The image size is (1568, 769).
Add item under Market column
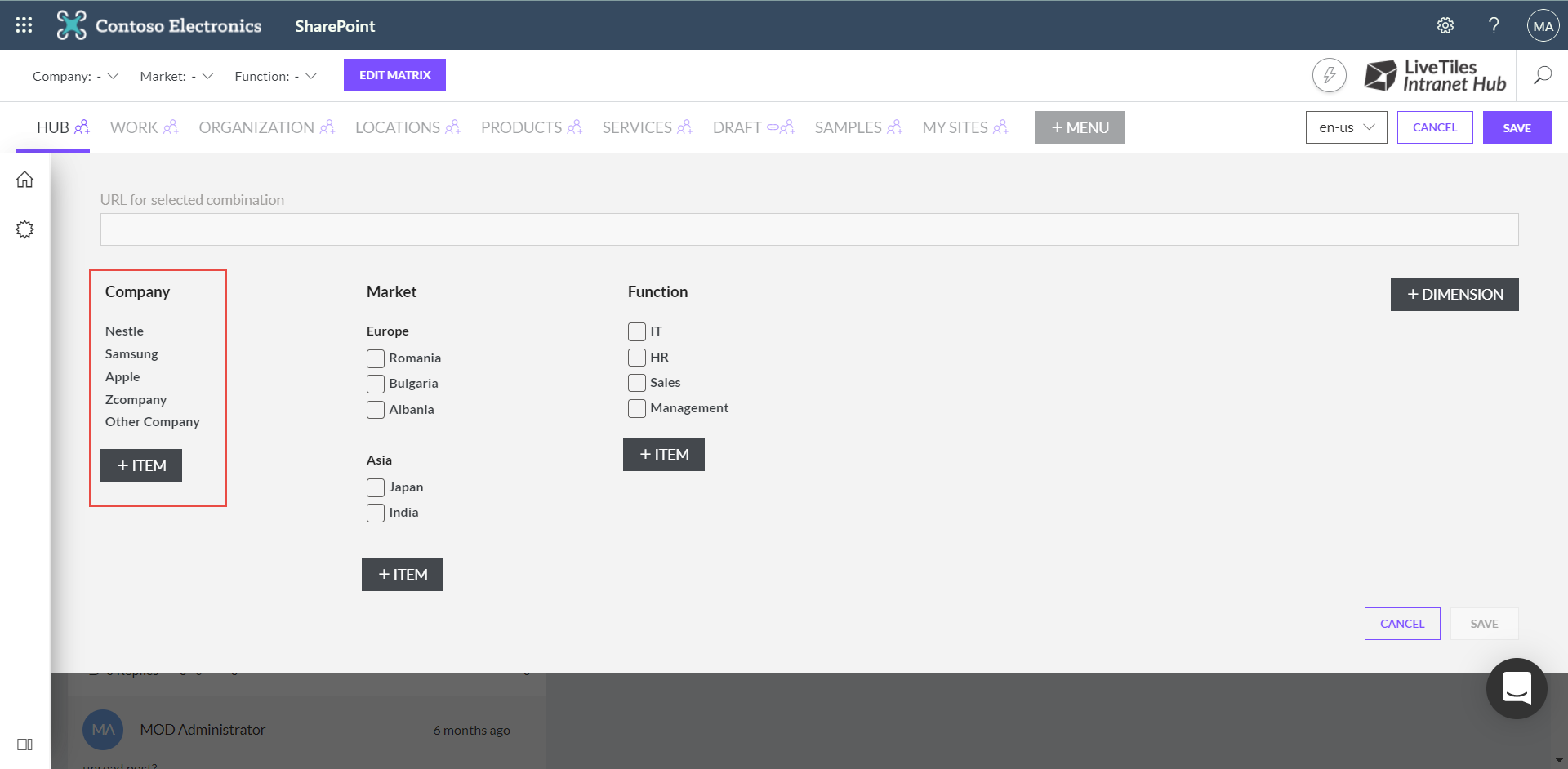pos(403,575)
